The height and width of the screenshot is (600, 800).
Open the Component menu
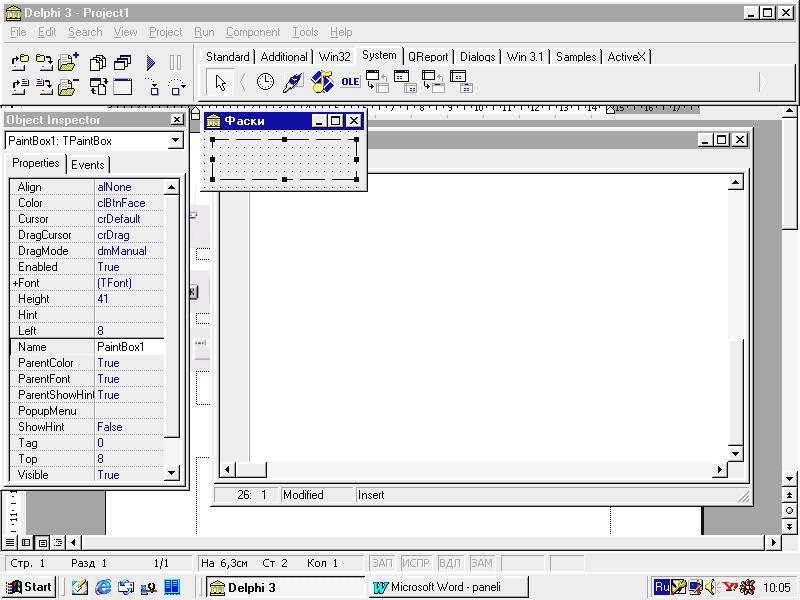[x=253, y=32]
